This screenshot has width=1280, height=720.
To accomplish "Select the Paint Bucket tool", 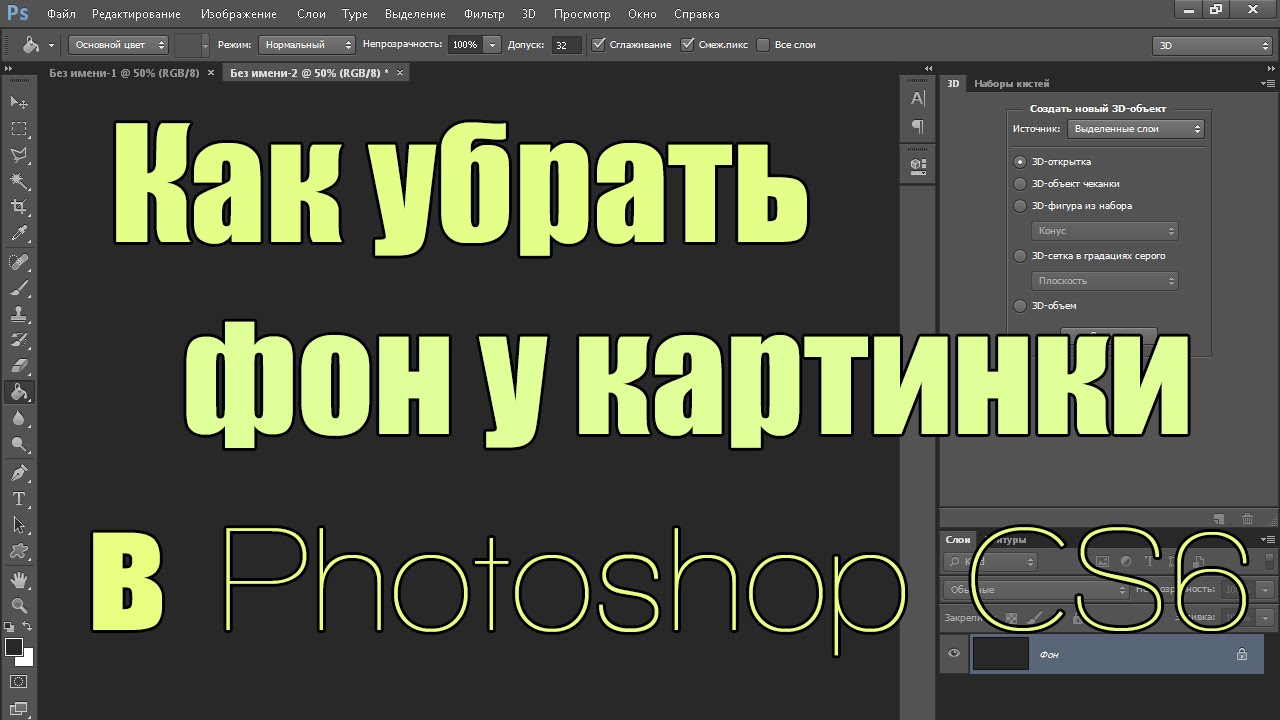I will [19, 392].
